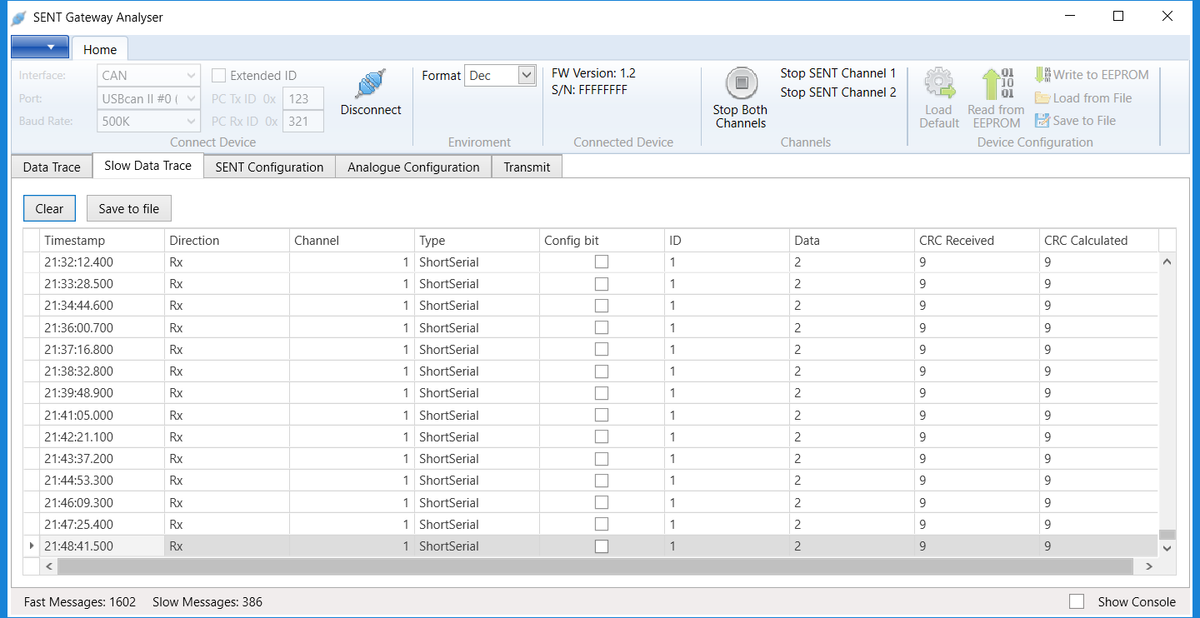Open the Analogue Configuration tab

(413, 167)
